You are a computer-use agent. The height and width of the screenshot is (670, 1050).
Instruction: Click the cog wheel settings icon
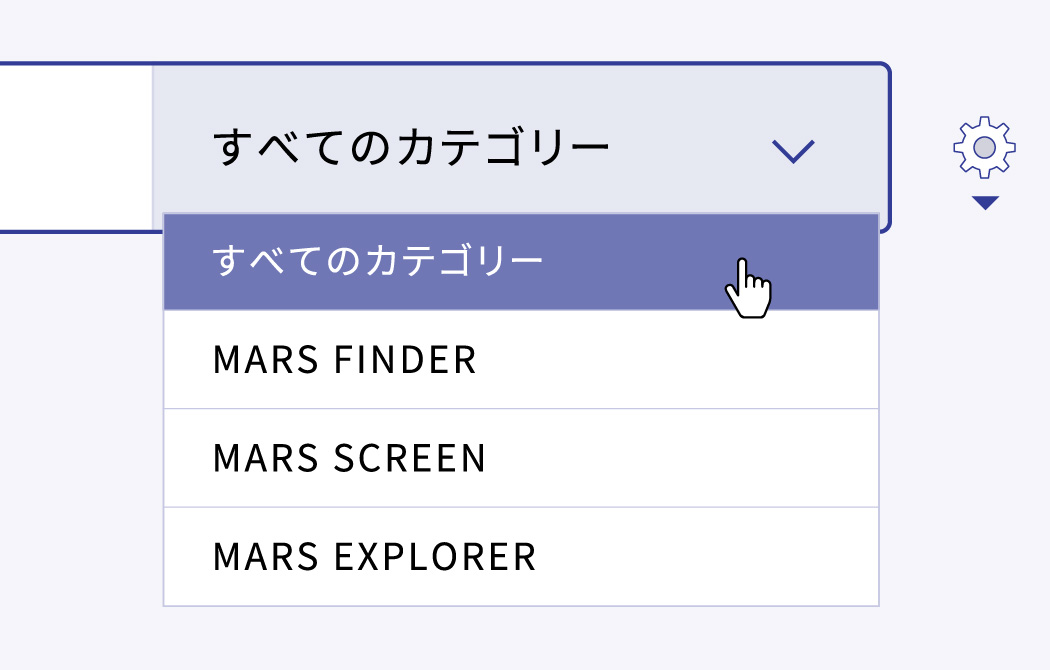pos(984,147)
